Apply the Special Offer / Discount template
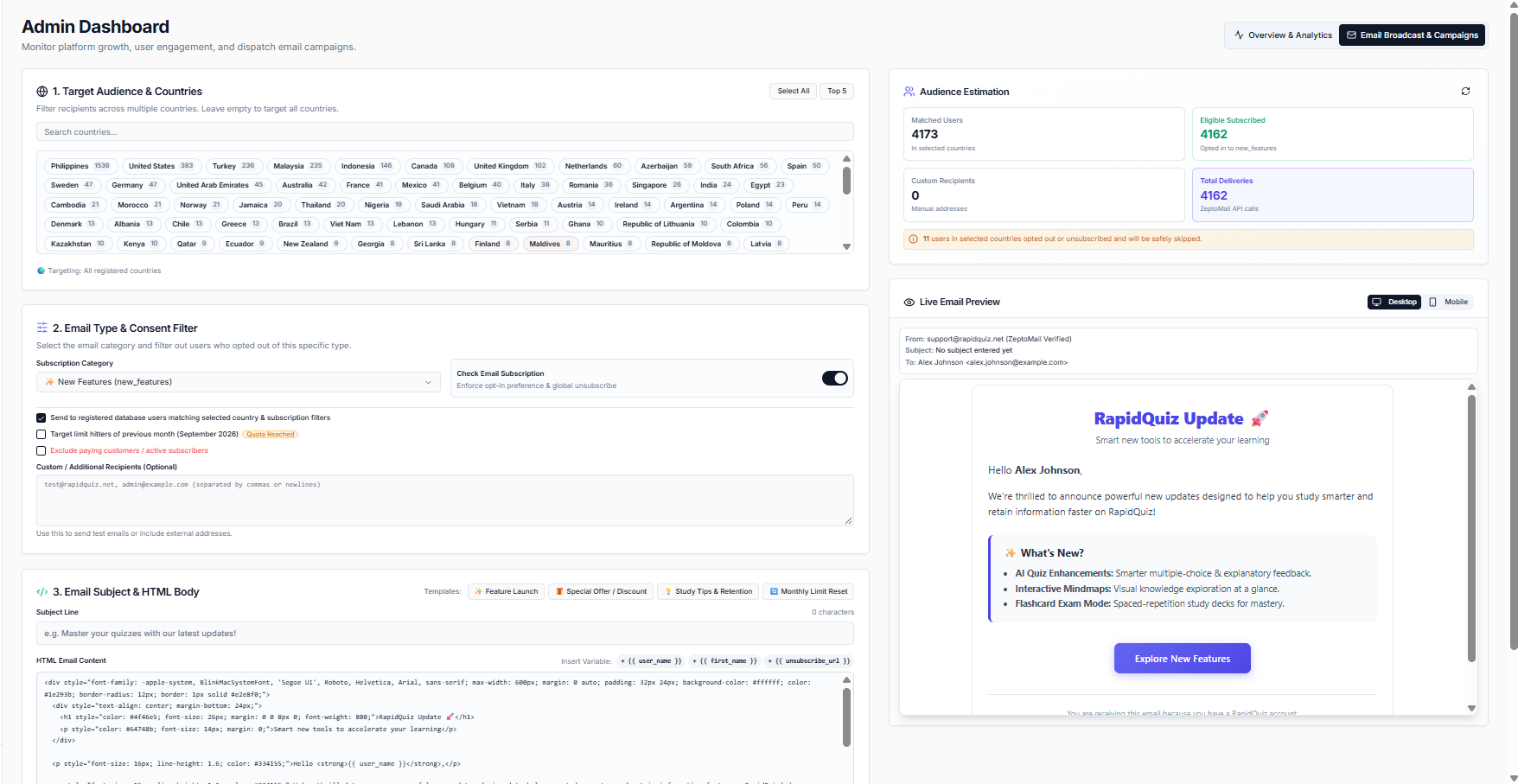Image resolution: width=1518 pixels, height=784 pixels. click(601, 591)
